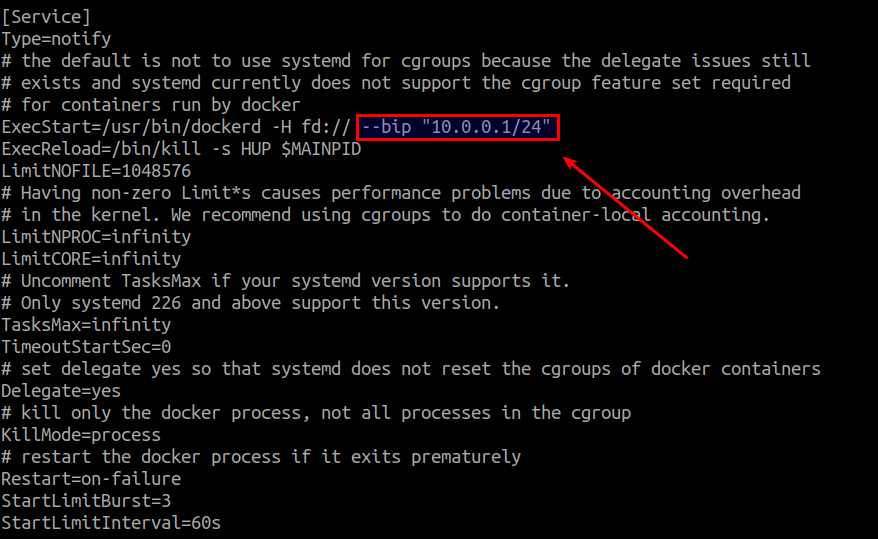Screen dimensions: 878x539
Task: Click the LimitNPROC=infinity line
Action: coord(96,237)
